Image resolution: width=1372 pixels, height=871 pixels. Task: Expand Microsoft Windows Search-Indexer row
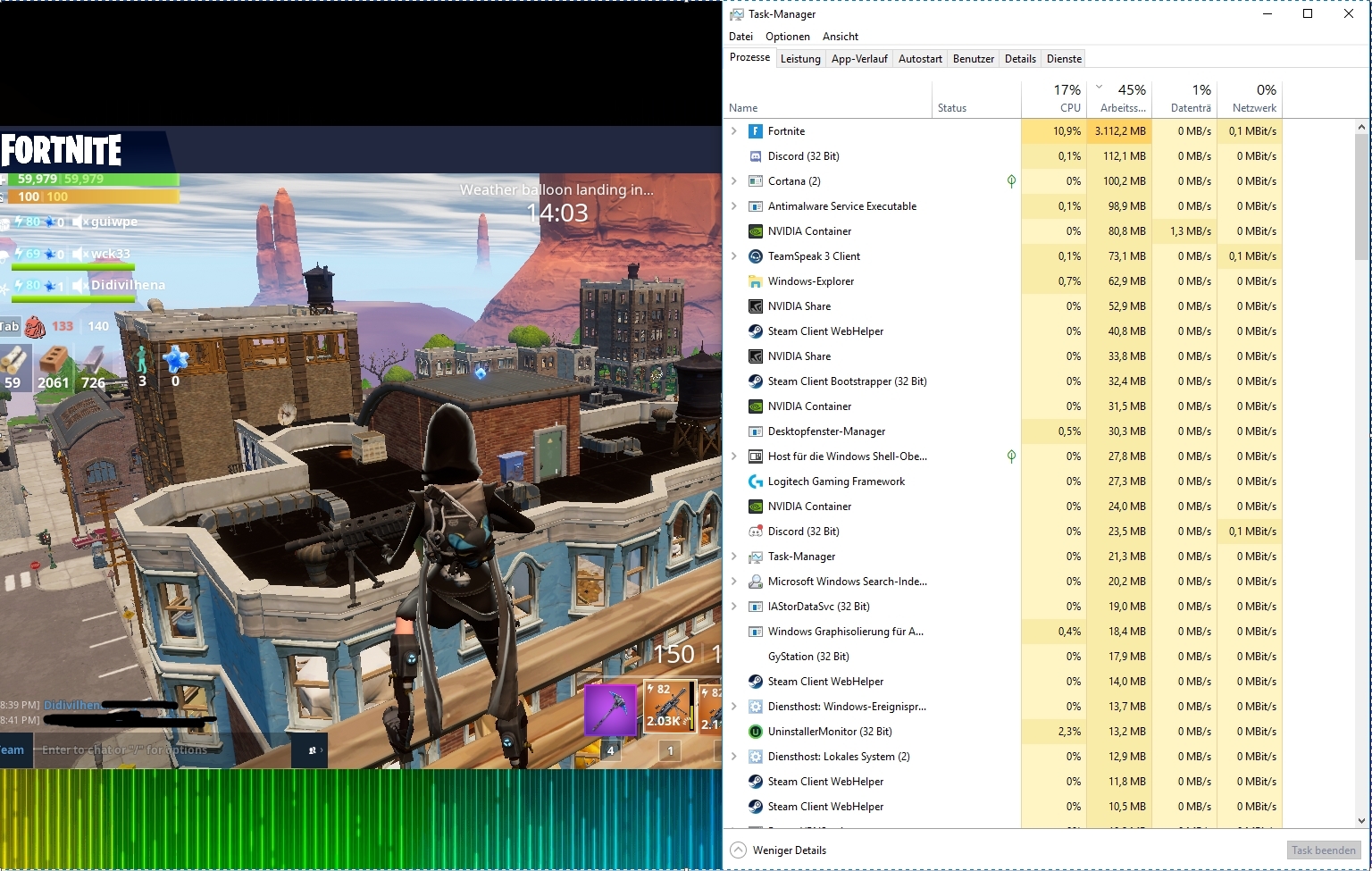point(734,582)
